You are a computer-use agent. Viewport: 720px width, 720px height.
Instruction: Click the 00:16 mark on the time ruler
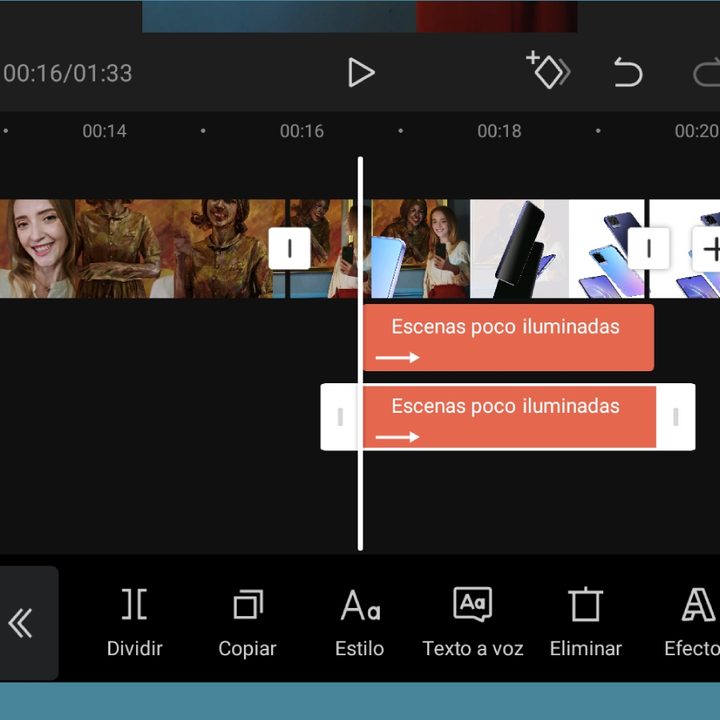[302, 131]
